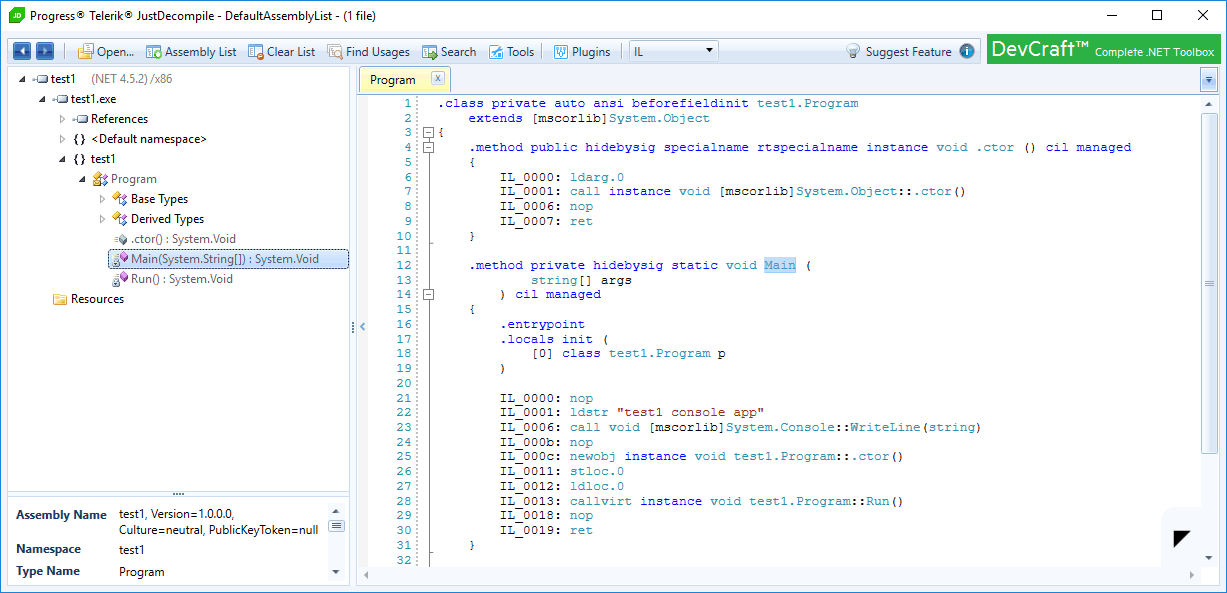Collapse the test1.exe tree node
Viewport: 1227px width, 593px height.
click(42, 99)
